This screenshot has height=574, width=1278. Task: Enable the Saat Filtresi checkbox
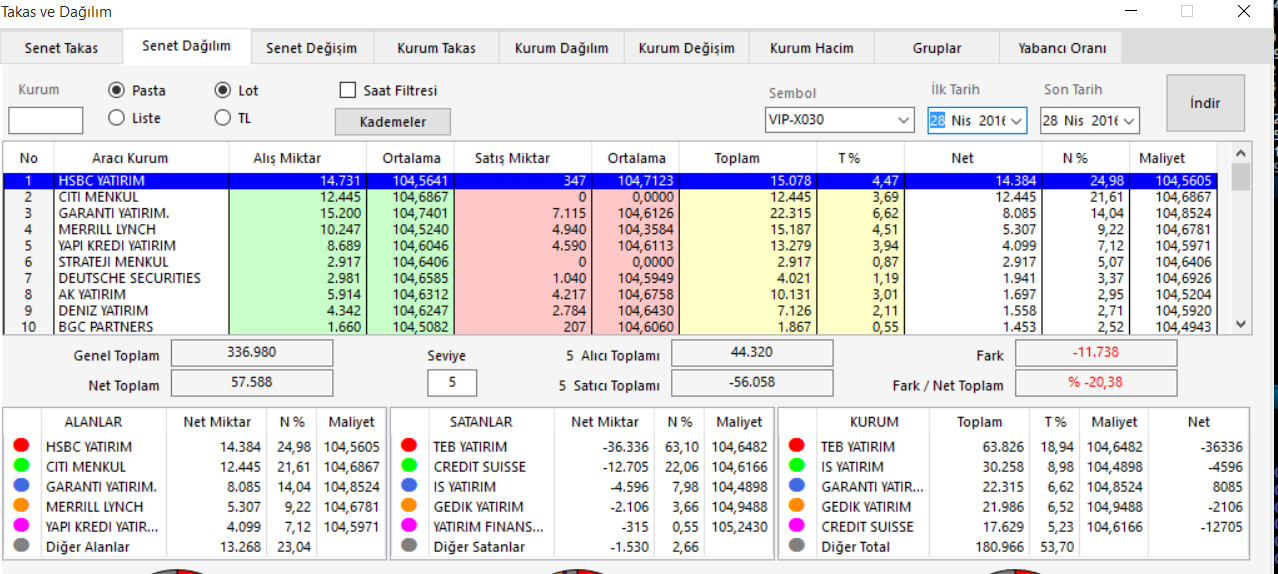point(348,90)
